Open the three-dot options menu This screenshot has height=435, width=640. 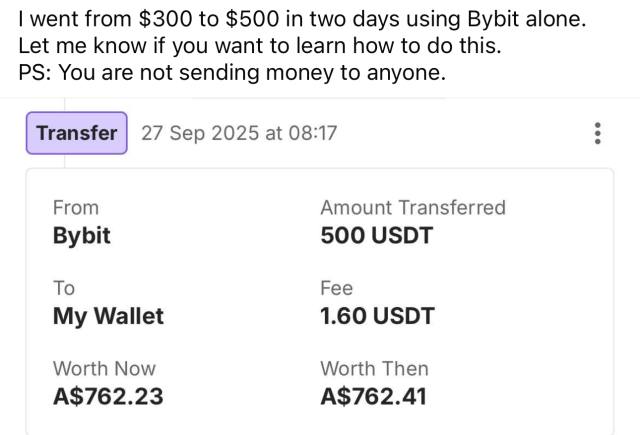598,134
